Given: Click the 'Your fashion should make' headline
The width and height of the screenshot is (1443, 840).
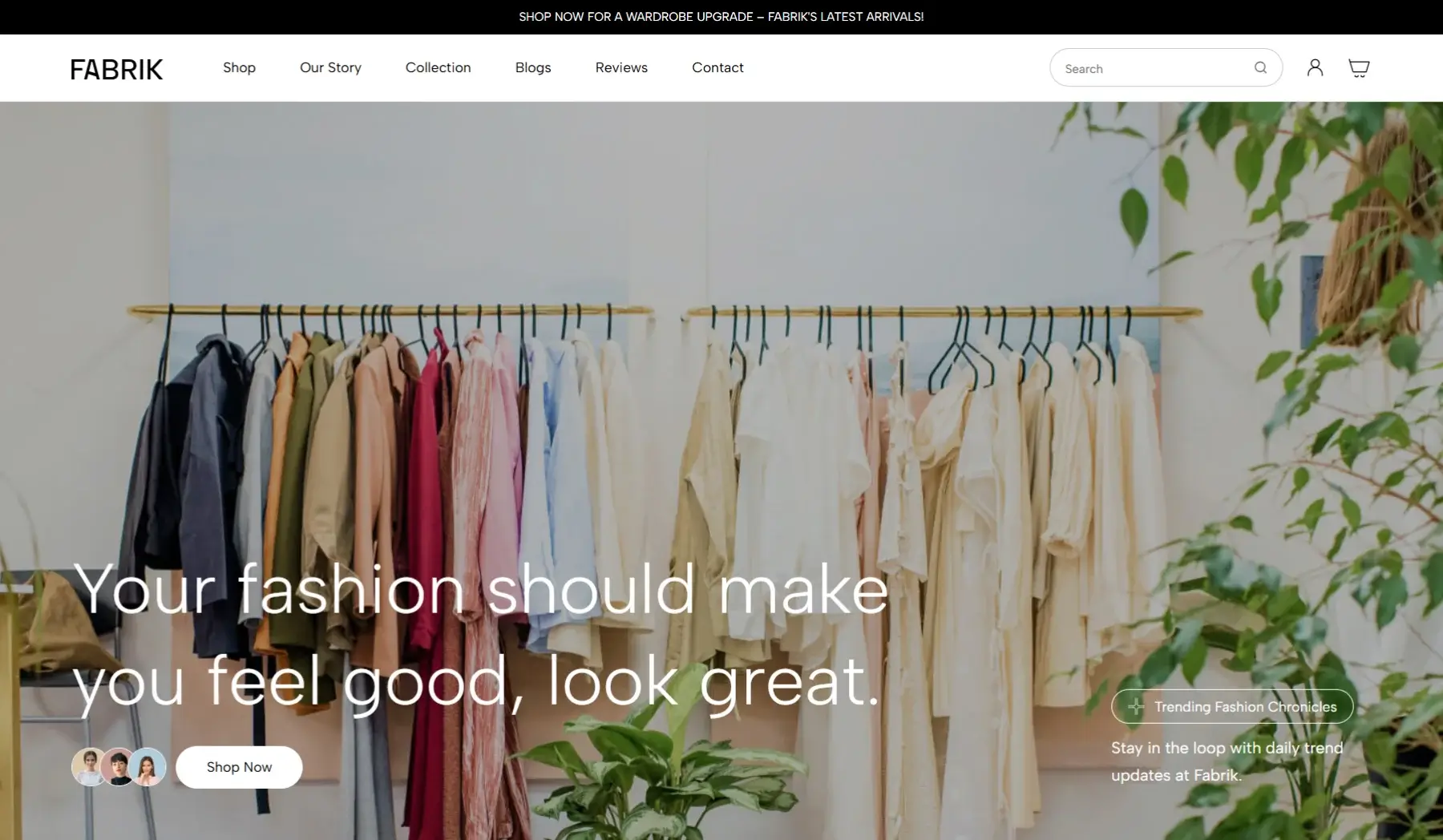Looking at the screenshot, I should (x=481, y=590).
